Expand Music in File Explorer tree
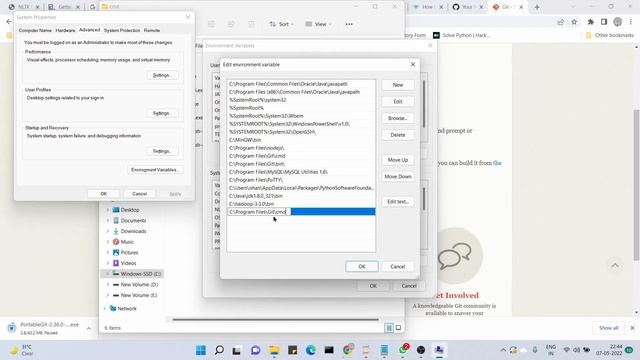Image resolution: width=640 pixels, height=360 pixels. (108, 242)
